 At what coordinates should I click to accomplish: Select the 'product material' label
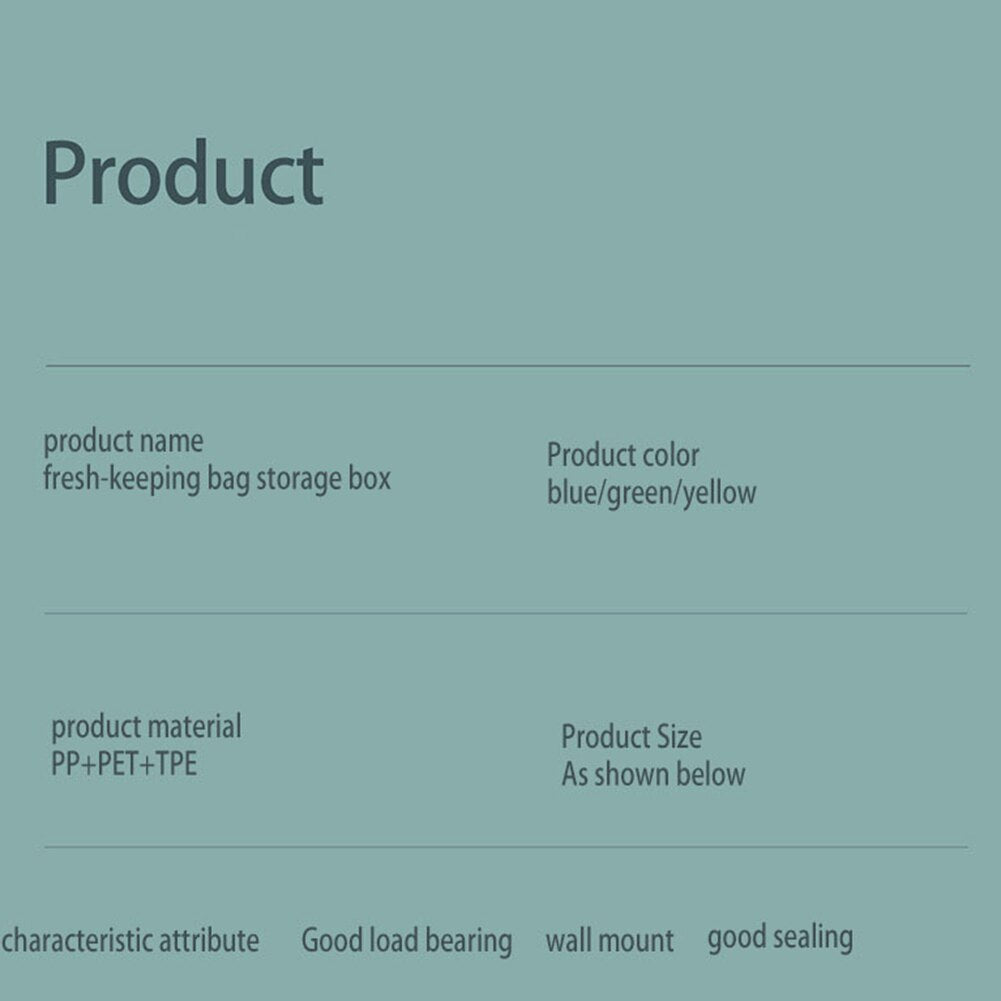146,727
